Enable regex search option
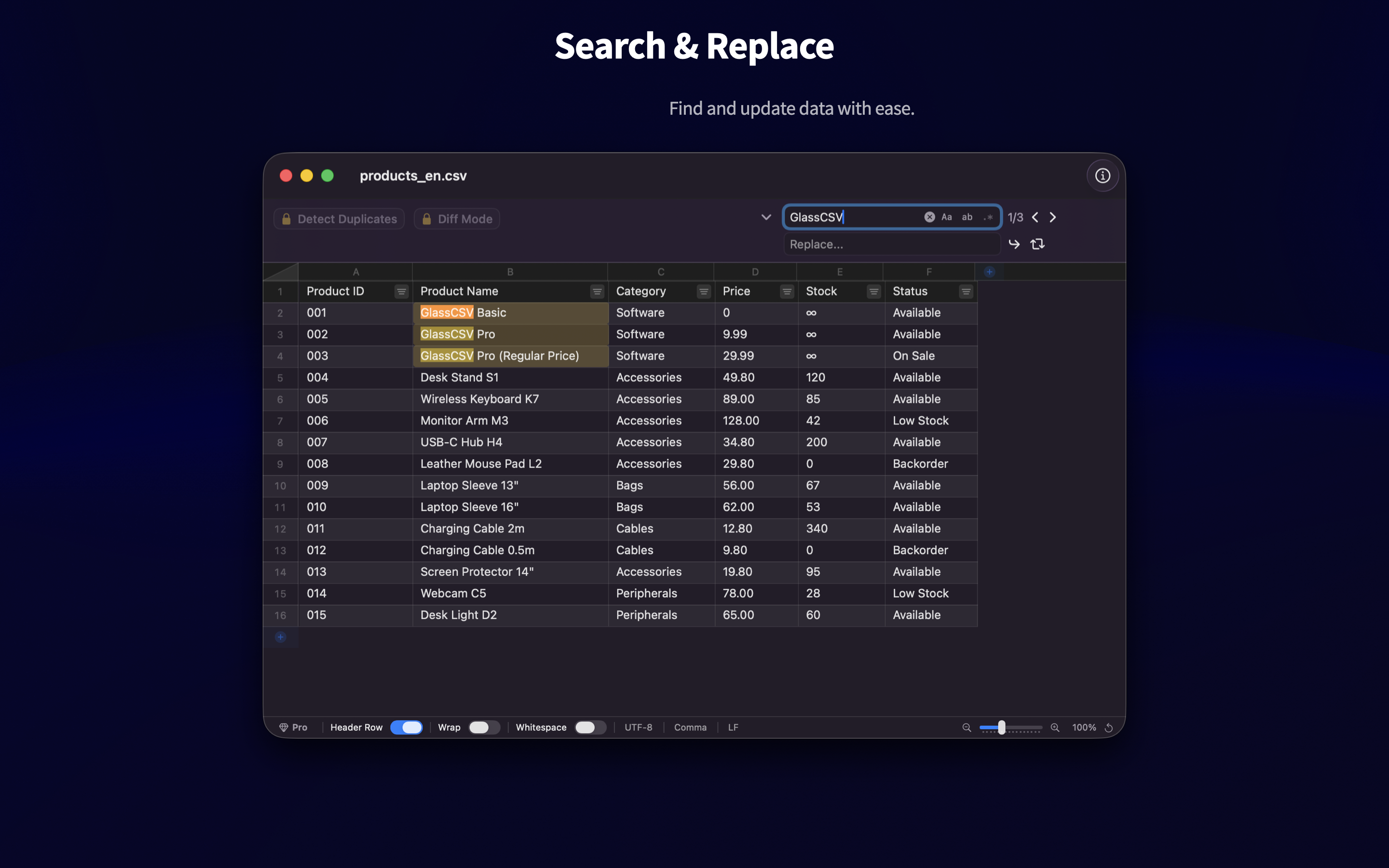This screenshot has height=868, width=1389. (x=988, y=217)
